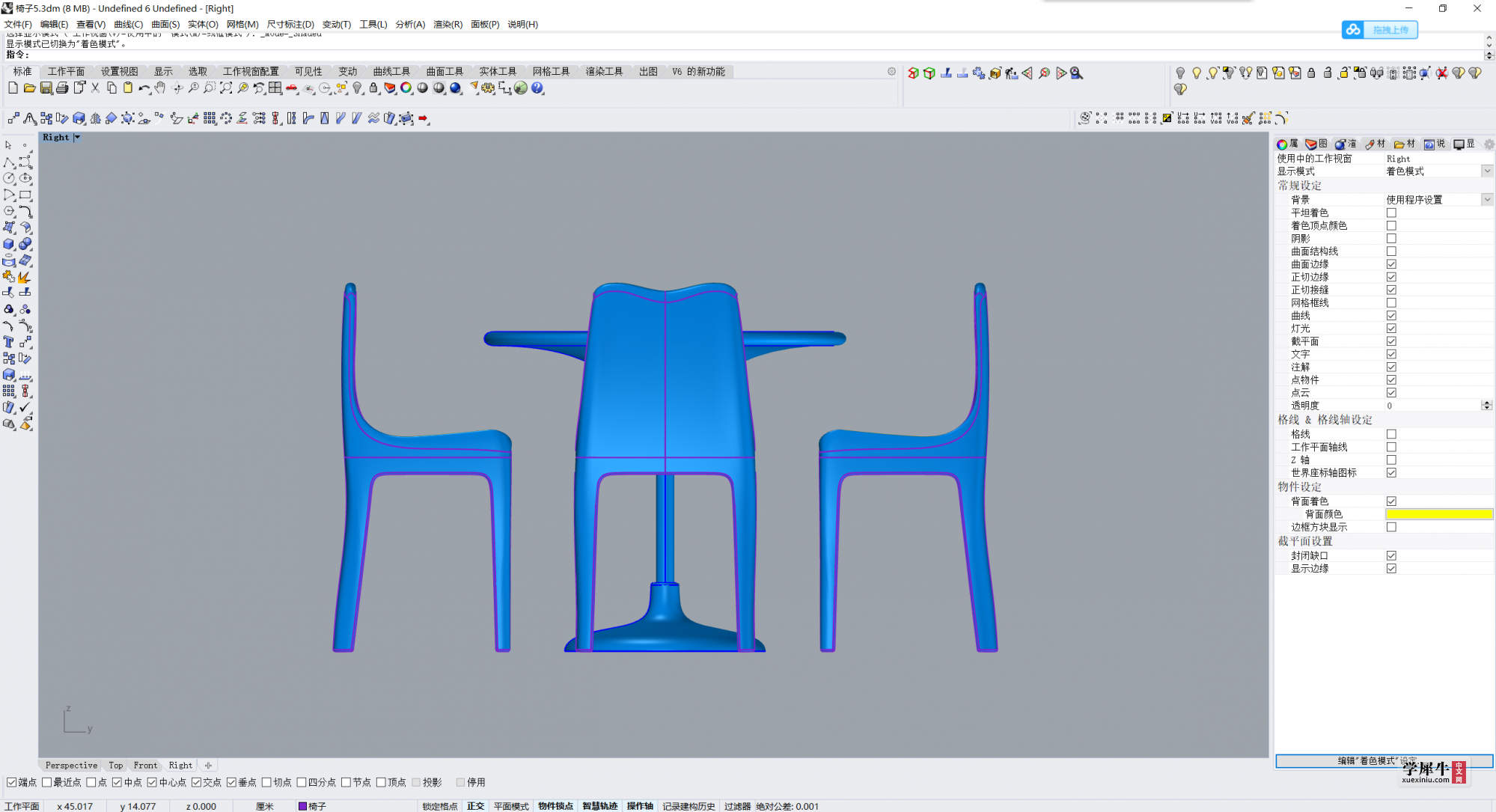Toggle 操作轴 in status bar
1496x812 pixels.
(640, 806)
